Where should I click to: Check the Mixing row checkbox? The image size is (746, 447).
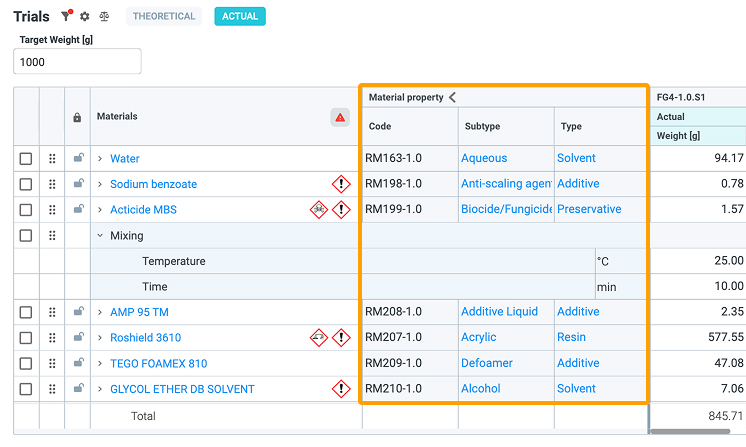coord(26,235)
